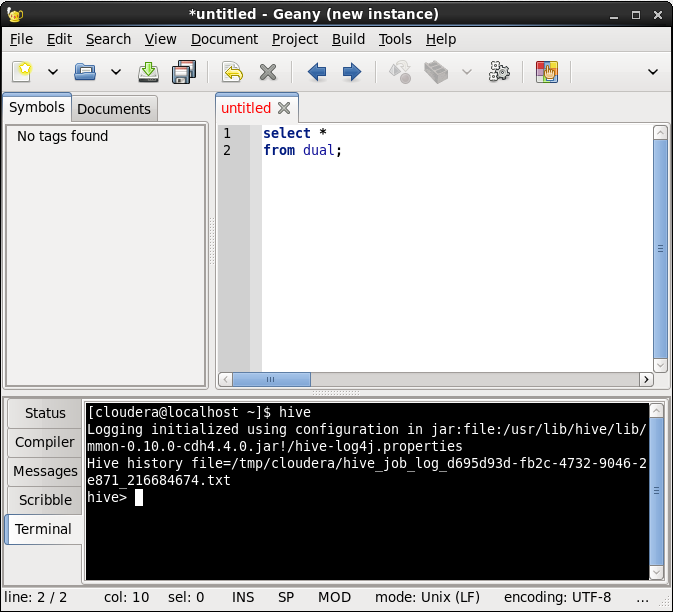Switch to the Status message tab
The width and height of the screenshot is (673, 612).
45,413
